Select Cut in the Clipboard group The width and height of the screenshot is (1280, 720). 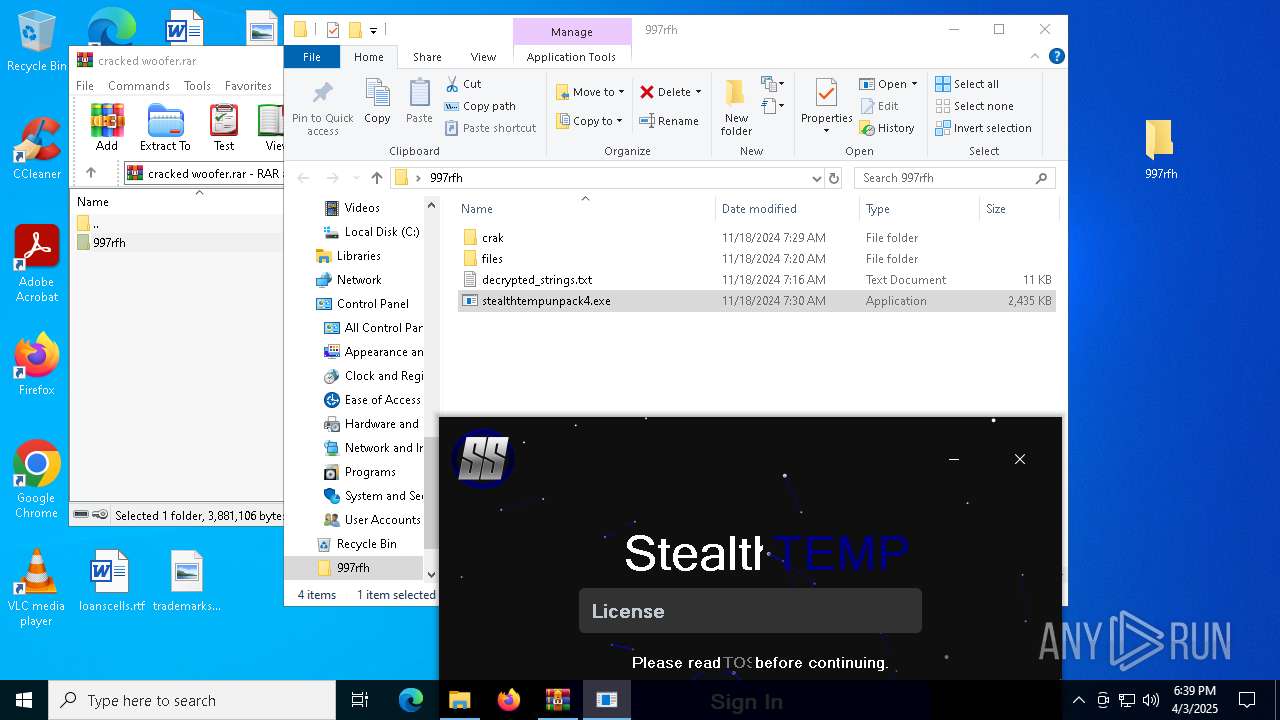pos(463,84)
